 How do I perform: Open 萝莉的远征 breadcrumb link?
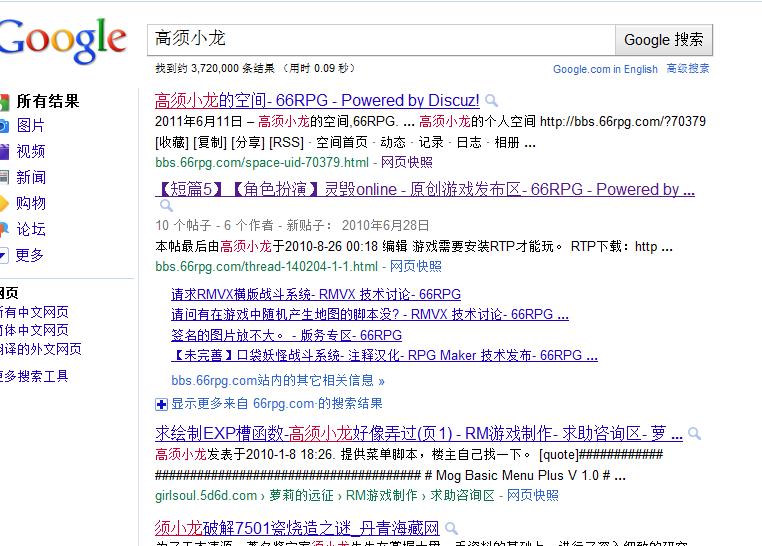pyautogui.click(x=301, y=495)
